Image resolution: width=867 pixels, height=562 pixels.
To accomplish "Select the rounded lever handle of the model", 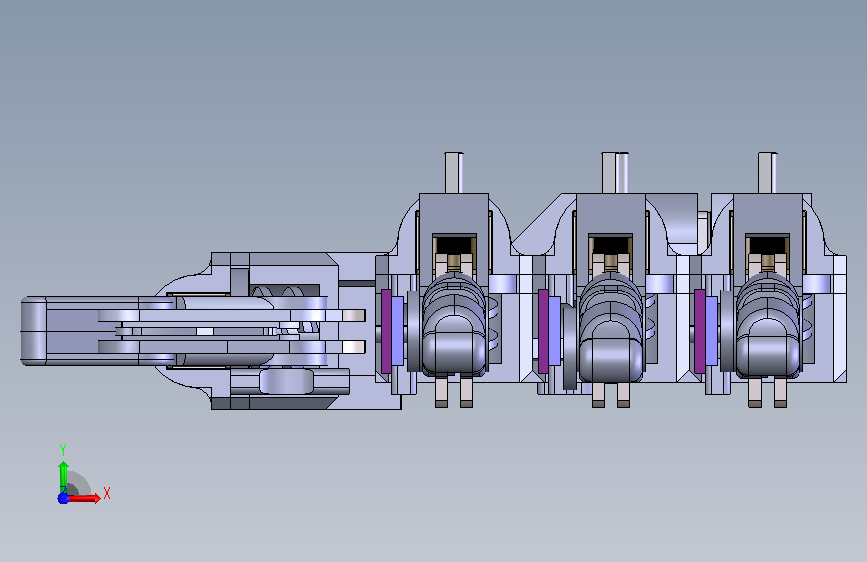I will [x=34, y=331].
